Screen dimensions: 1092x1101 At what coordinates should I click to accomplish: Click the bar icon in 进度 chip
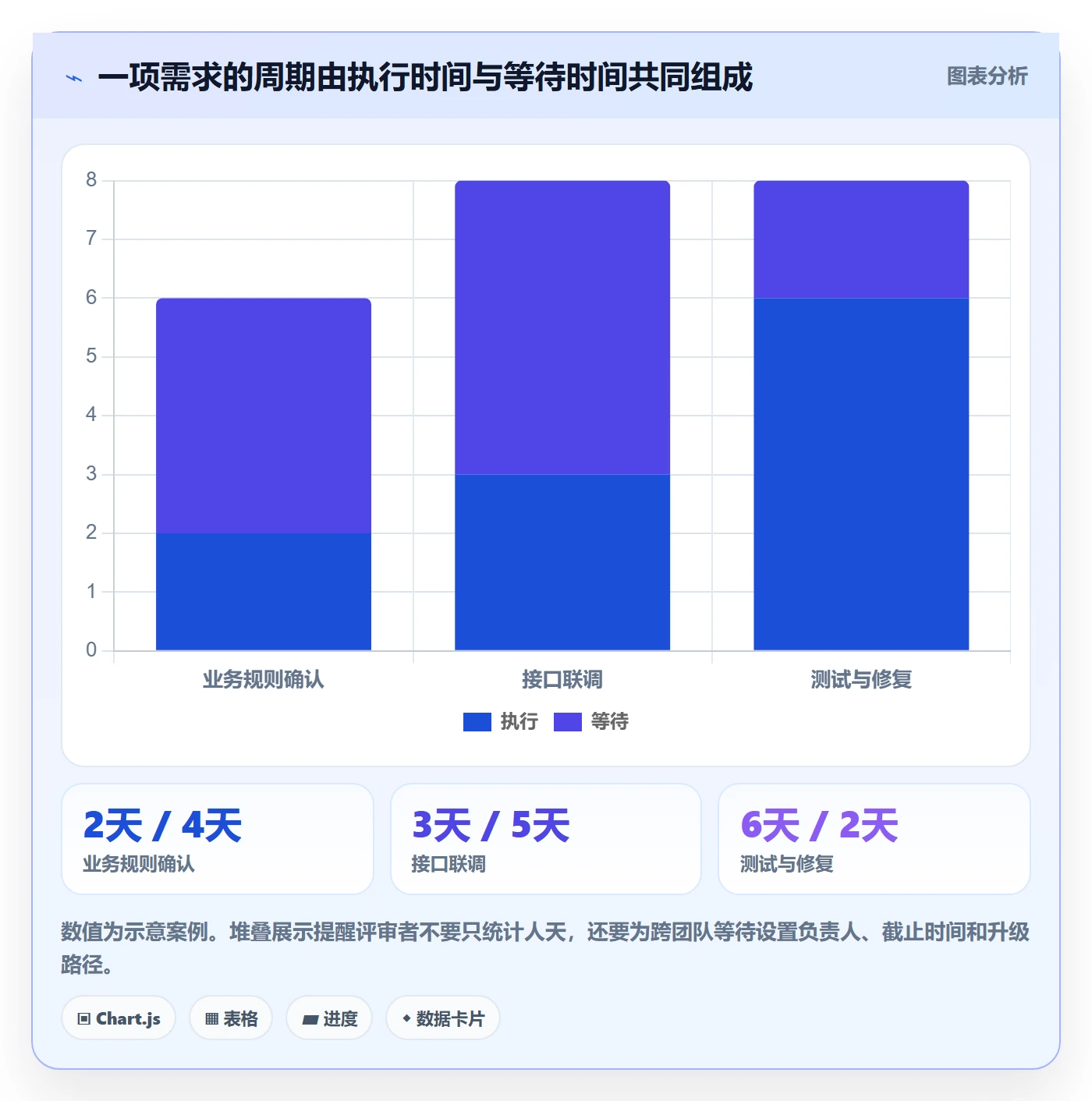tap(310, 1020)
